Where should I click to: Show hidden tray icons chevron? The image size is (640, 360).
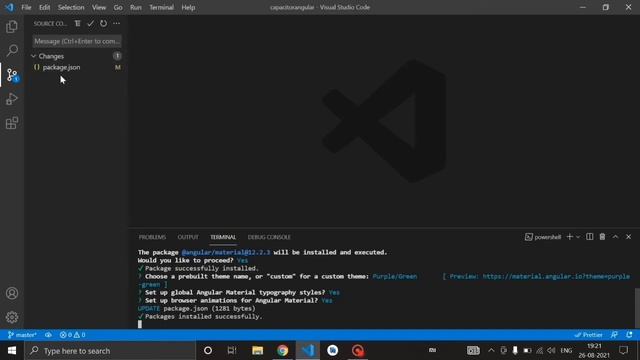(491, 351)
